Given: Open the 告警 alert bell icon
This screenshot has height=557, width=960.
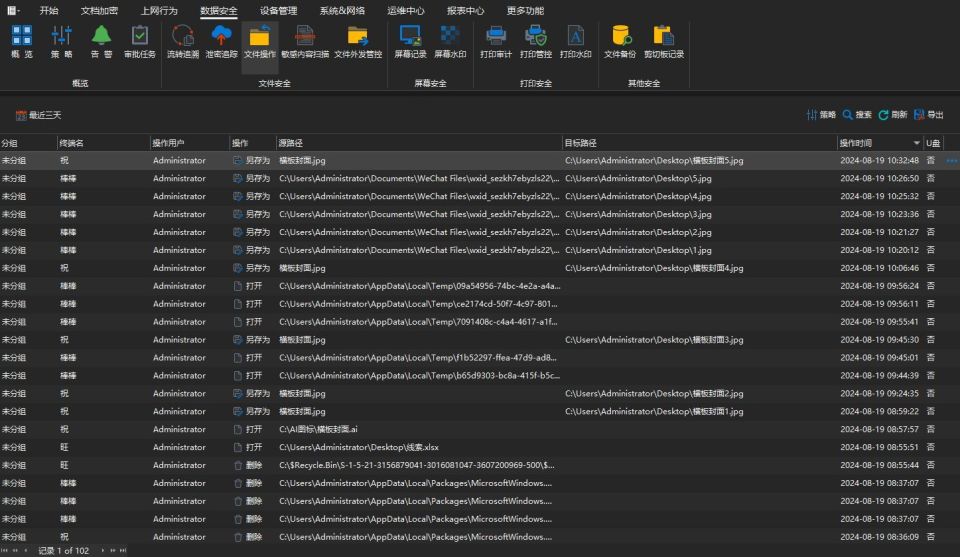Looking at the screenshot, I should [101, 42].
